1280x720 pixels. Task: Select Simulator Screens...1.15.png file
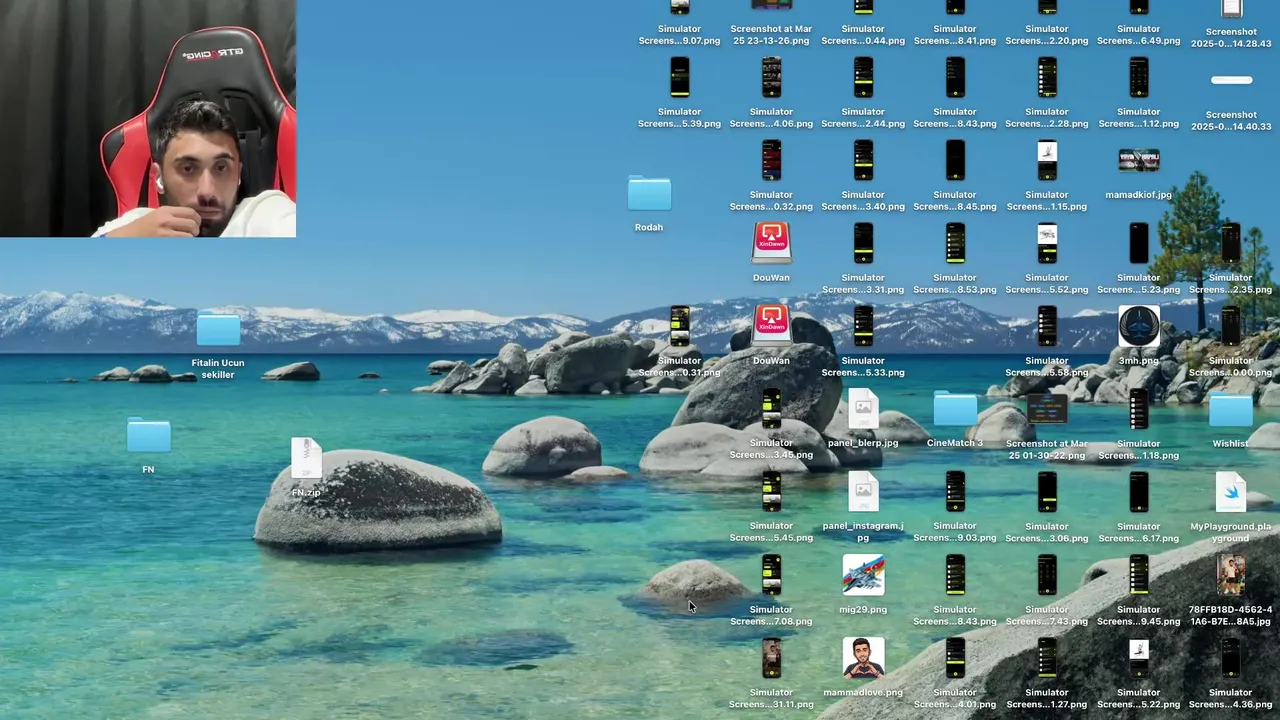pos(1047,160)
